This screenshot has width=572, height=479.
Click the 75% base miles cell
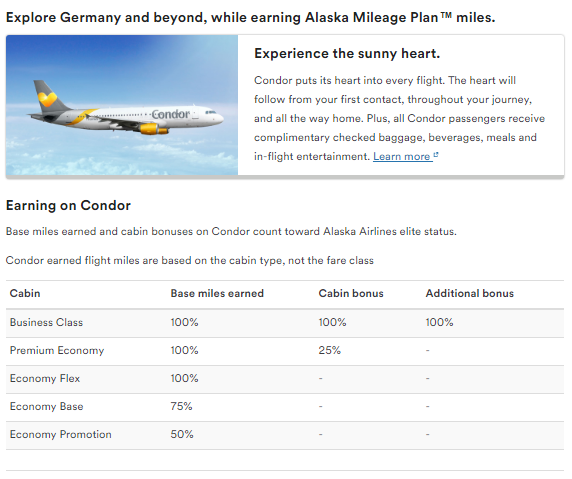[181, 406]
